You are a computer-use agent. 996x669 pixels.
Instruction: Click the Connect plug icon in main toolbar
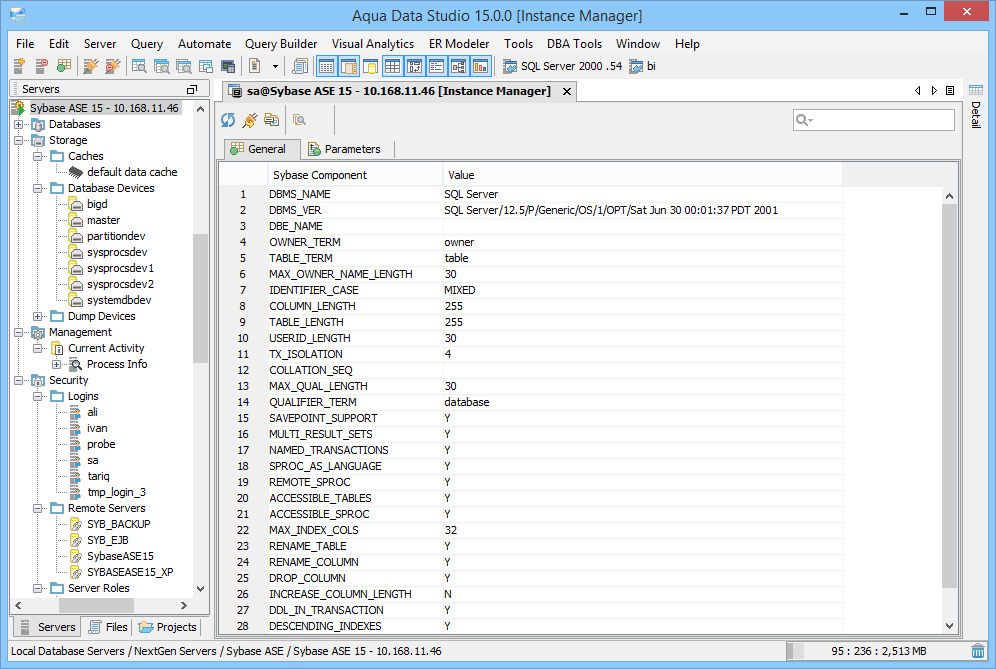coord(91,65)
